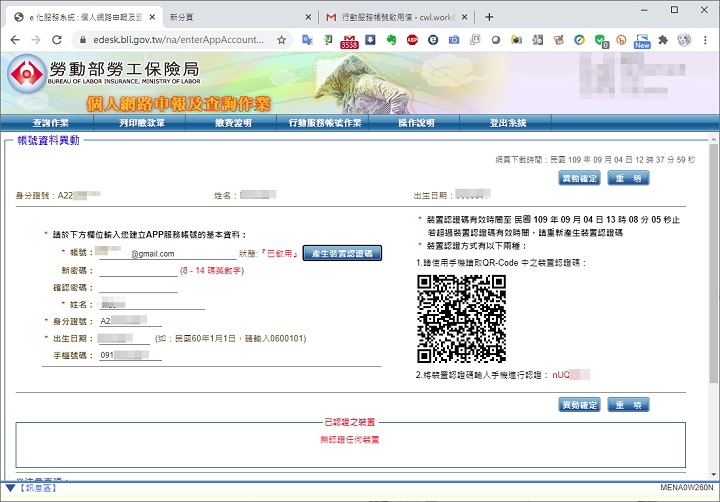The image size is (720, 502).
Task: Switch to the Gmail 行動服務帳號啟用信 tab
Action: coord(397,17)
